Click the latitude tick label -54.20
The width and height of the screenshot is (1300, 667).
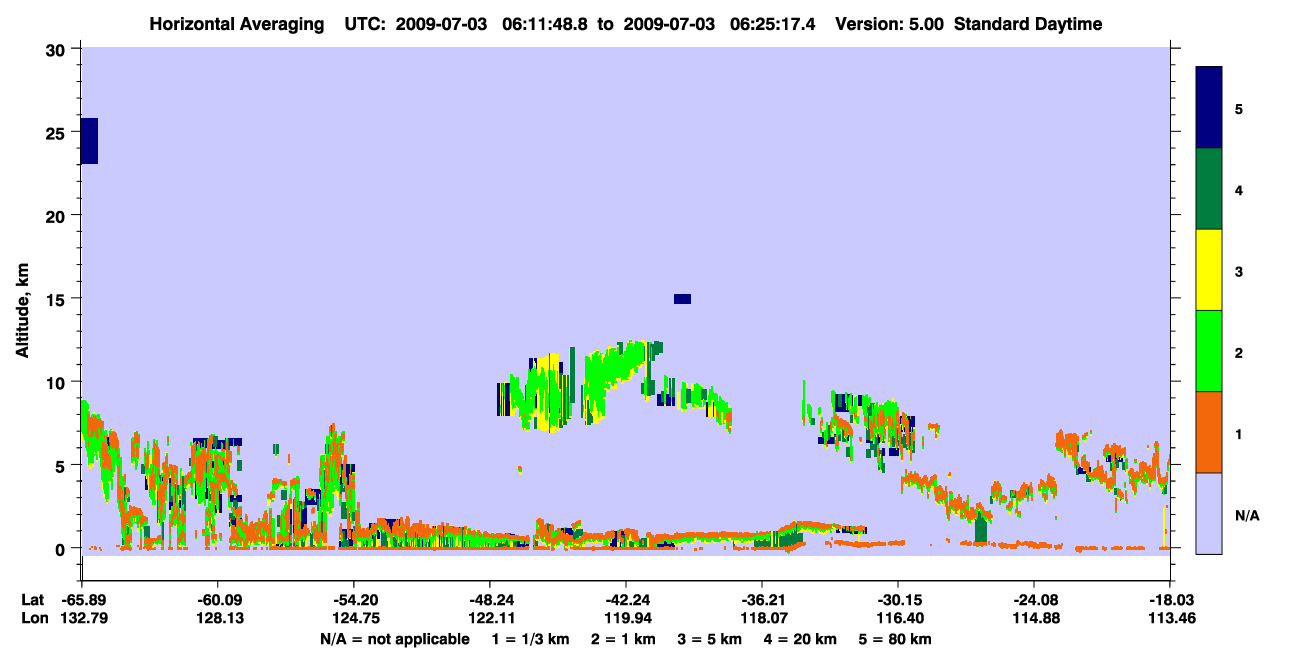point(354,600)
